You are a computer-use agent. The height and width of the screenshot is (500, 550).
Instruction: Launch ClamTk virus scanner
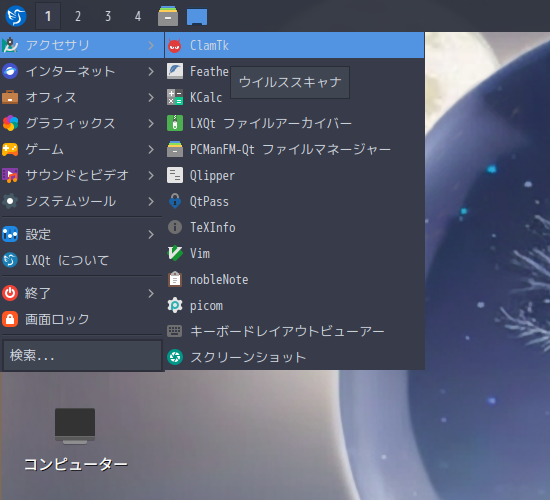click(294, 45)
